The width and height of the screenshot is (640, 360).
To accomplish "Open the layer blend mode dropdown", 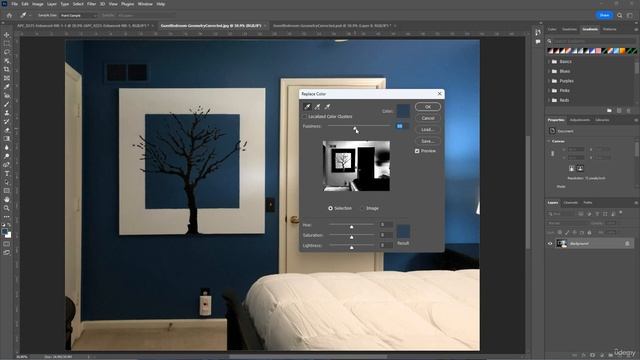I will [x=568, y=223].
